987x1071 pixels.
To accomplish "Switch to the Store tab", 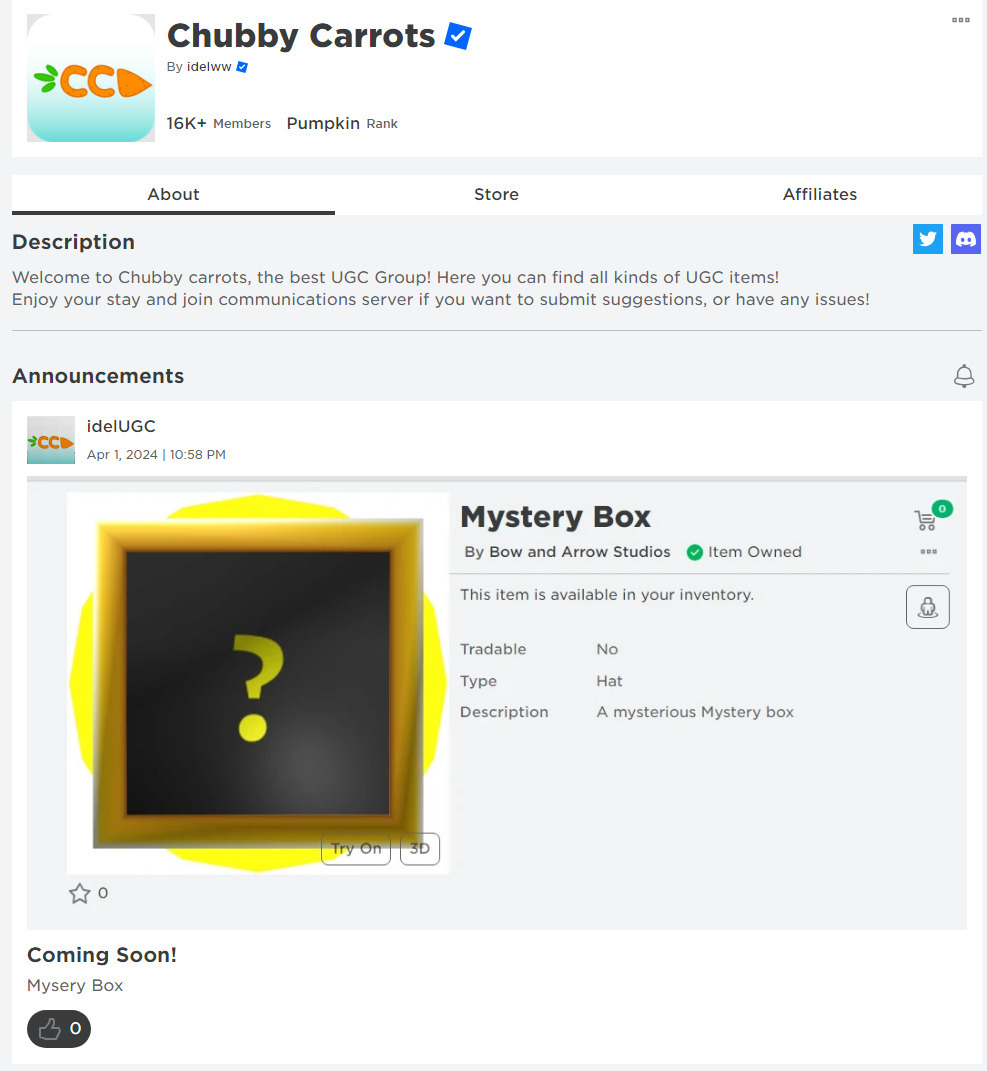I will point(497,195).
